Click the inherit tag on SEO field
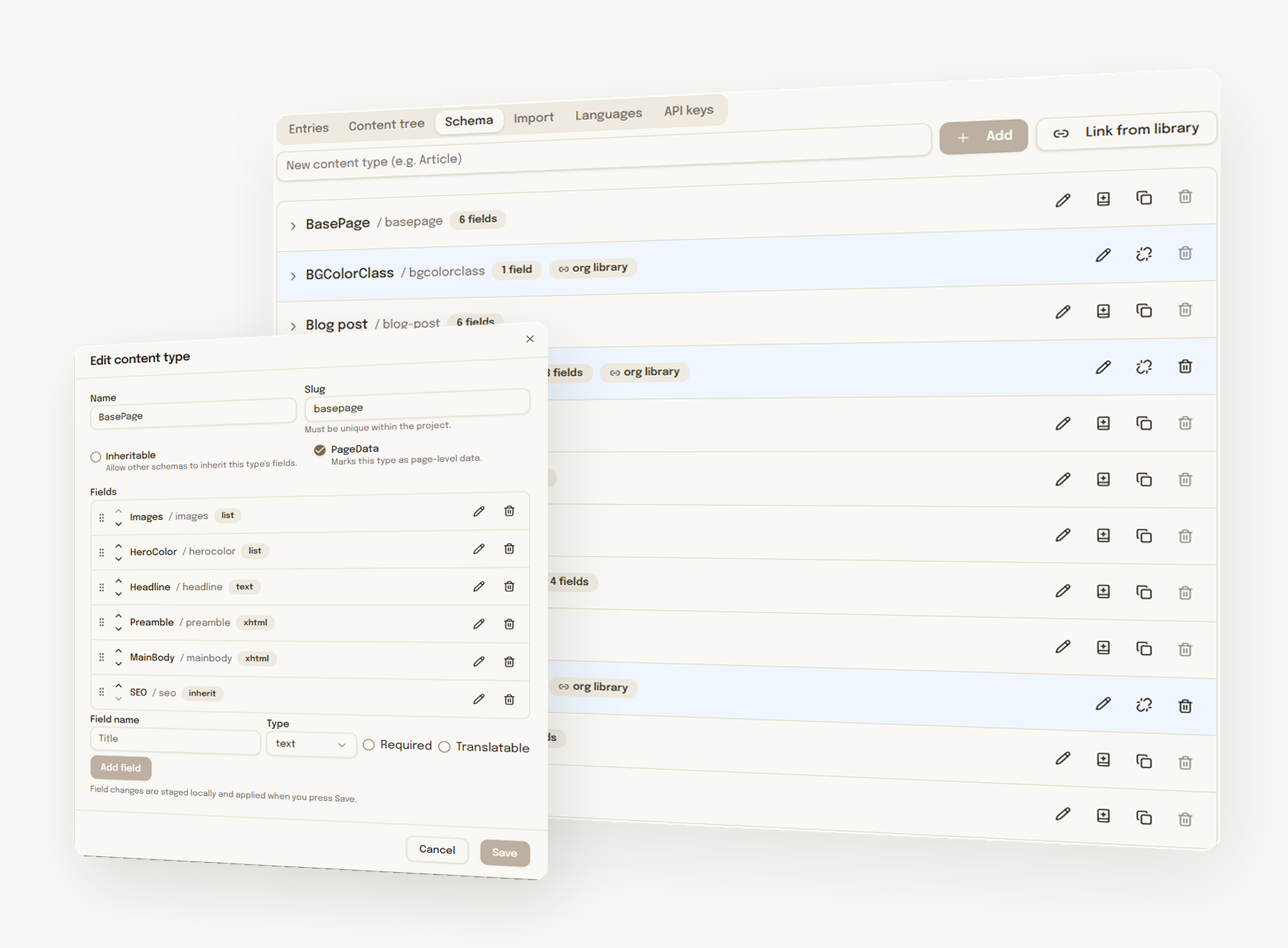This screenshot has height=948, width=1288. (202, 693)
